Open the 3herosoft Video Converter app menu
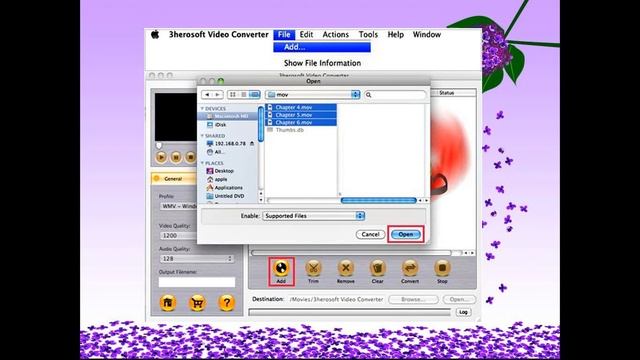 pyautogui.click(x=219, y=35)
